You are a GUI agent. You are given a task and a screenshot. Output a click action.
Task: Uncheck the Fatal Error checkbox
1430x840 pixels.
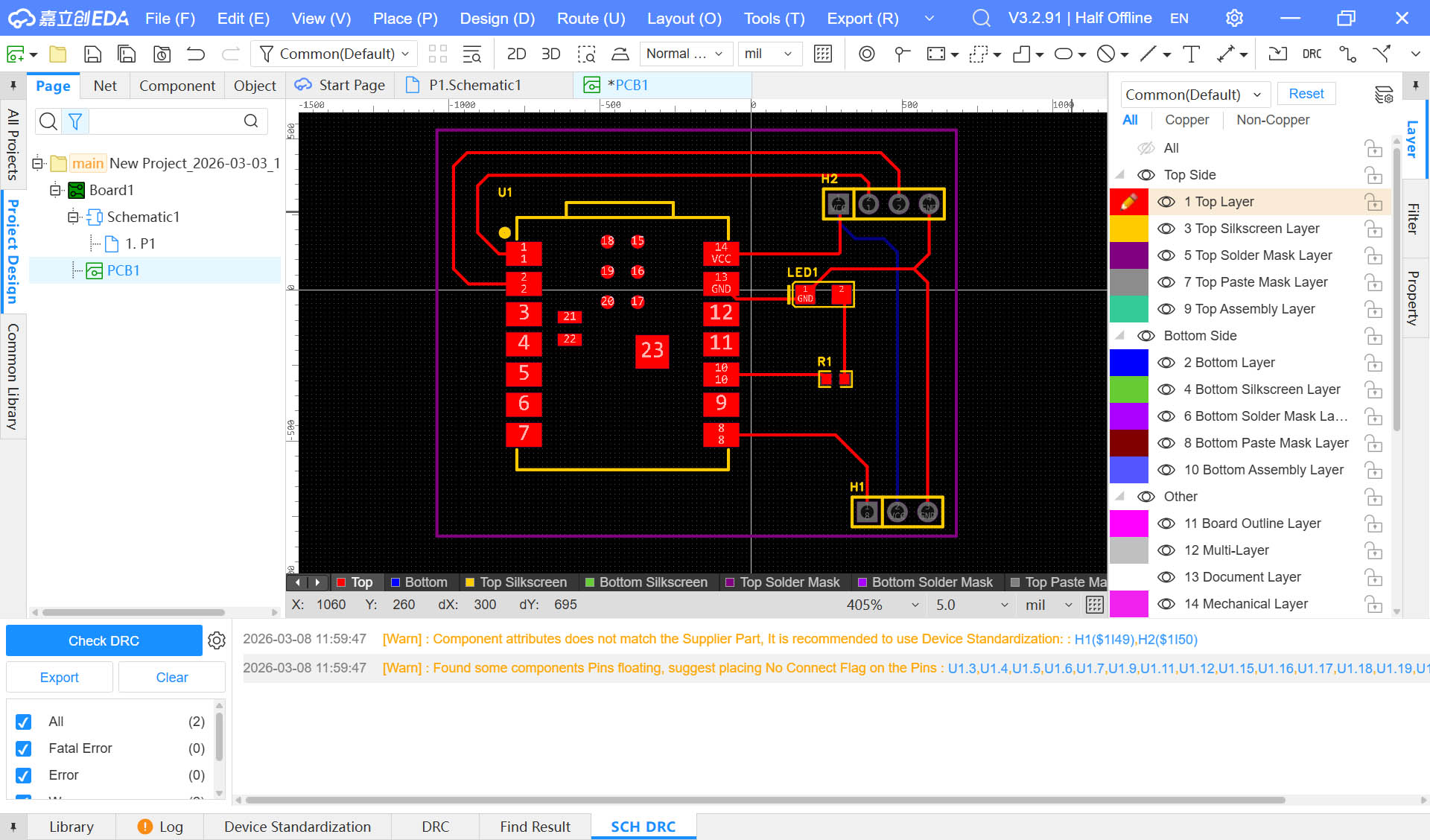pos(24,748)
